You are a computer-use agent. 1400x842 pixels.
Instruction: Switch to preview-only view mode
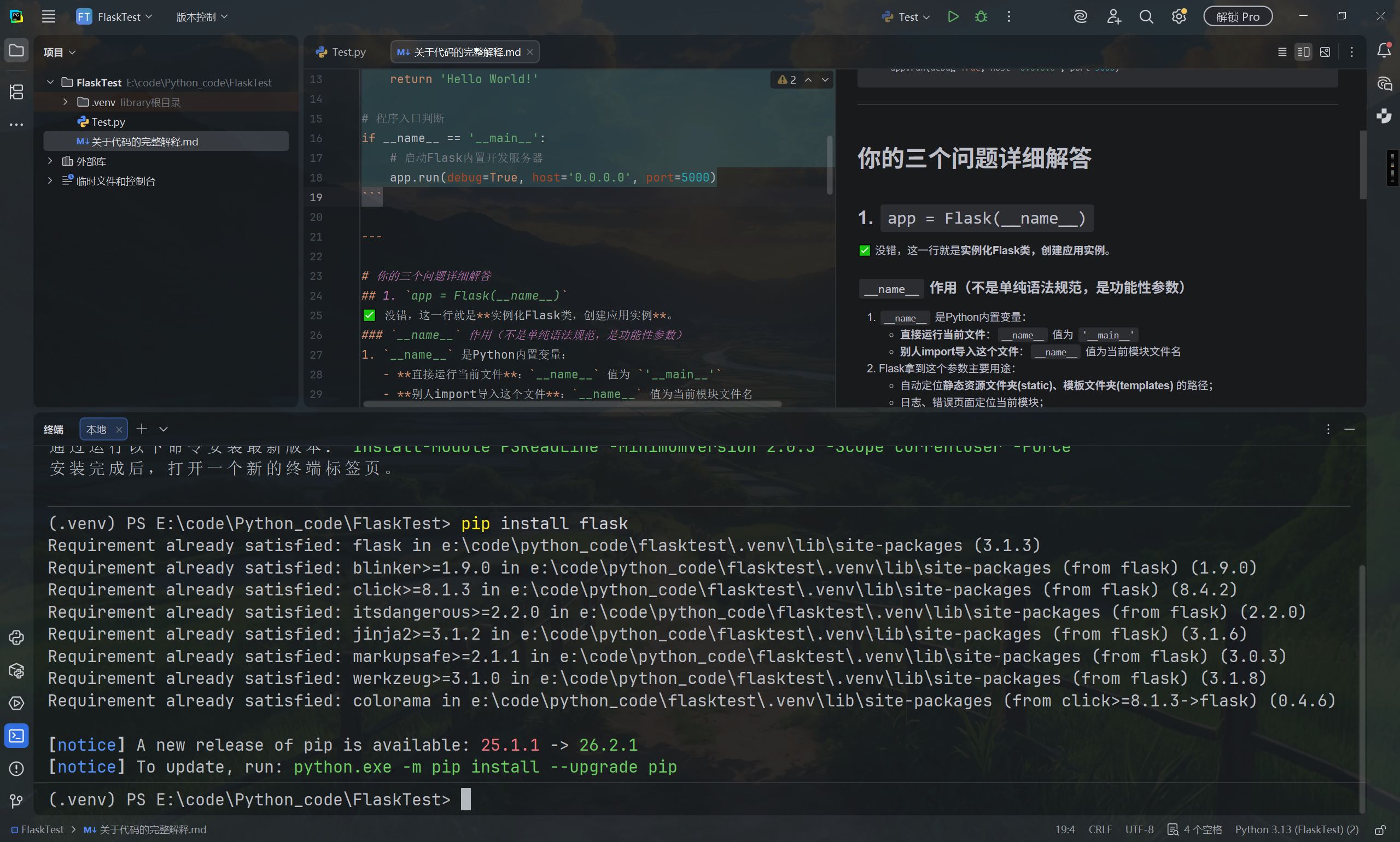[x=1325, y=51]
